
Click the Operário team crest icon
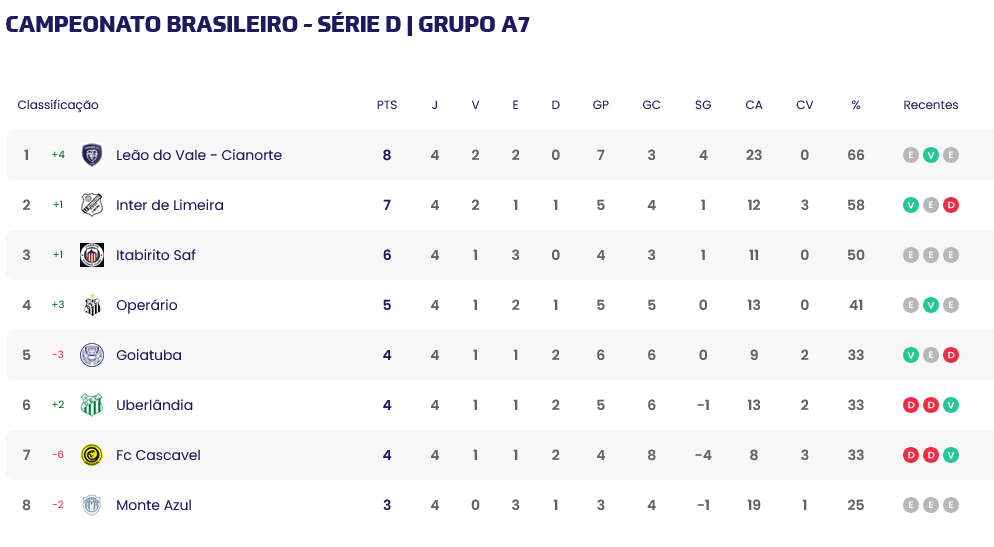coord(92,305)
